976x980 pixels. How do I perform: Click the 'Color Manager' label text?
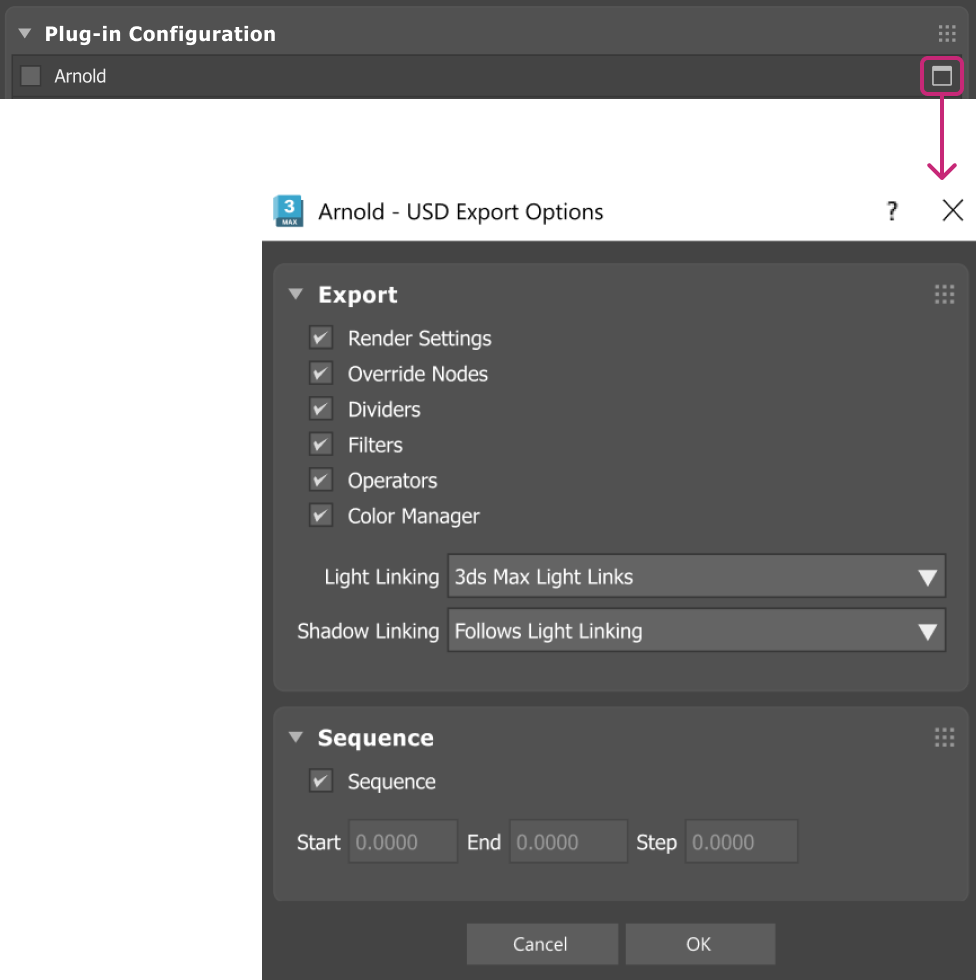point(414,516)
